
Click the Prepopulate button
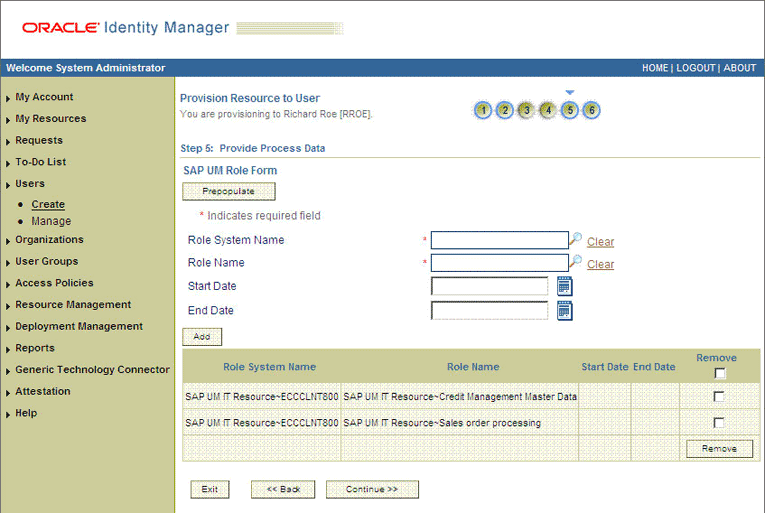[229, 191]
